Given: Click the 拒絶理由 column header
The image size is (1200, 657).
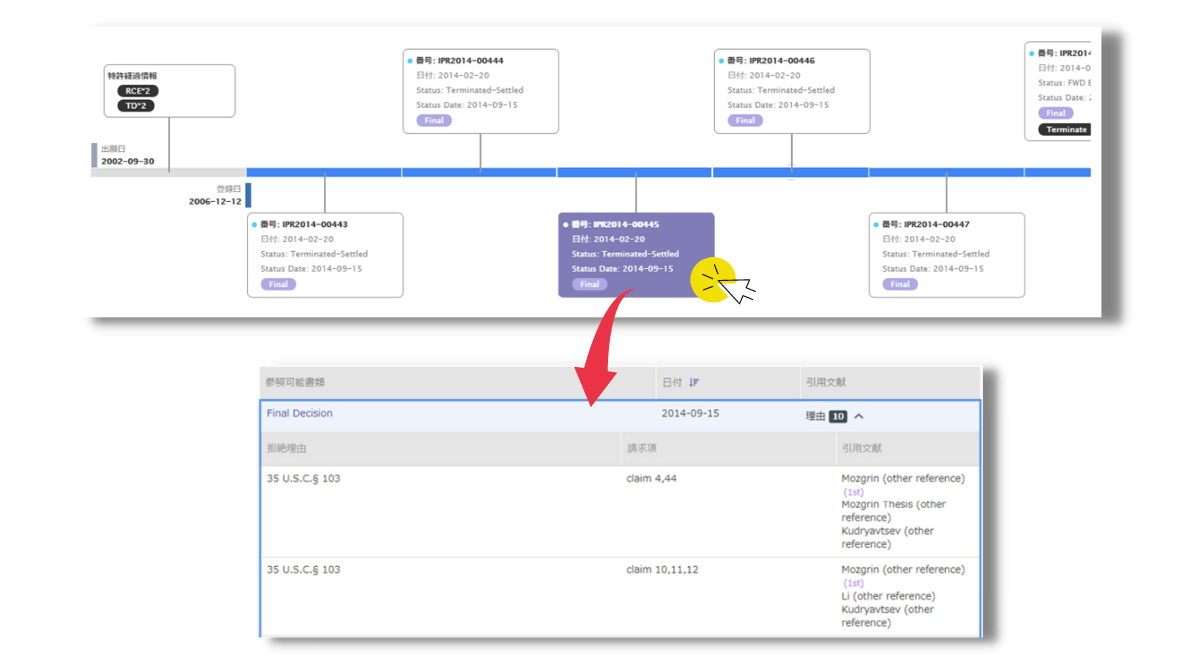Looking at the screenshot, I should [x=287, y=449].
